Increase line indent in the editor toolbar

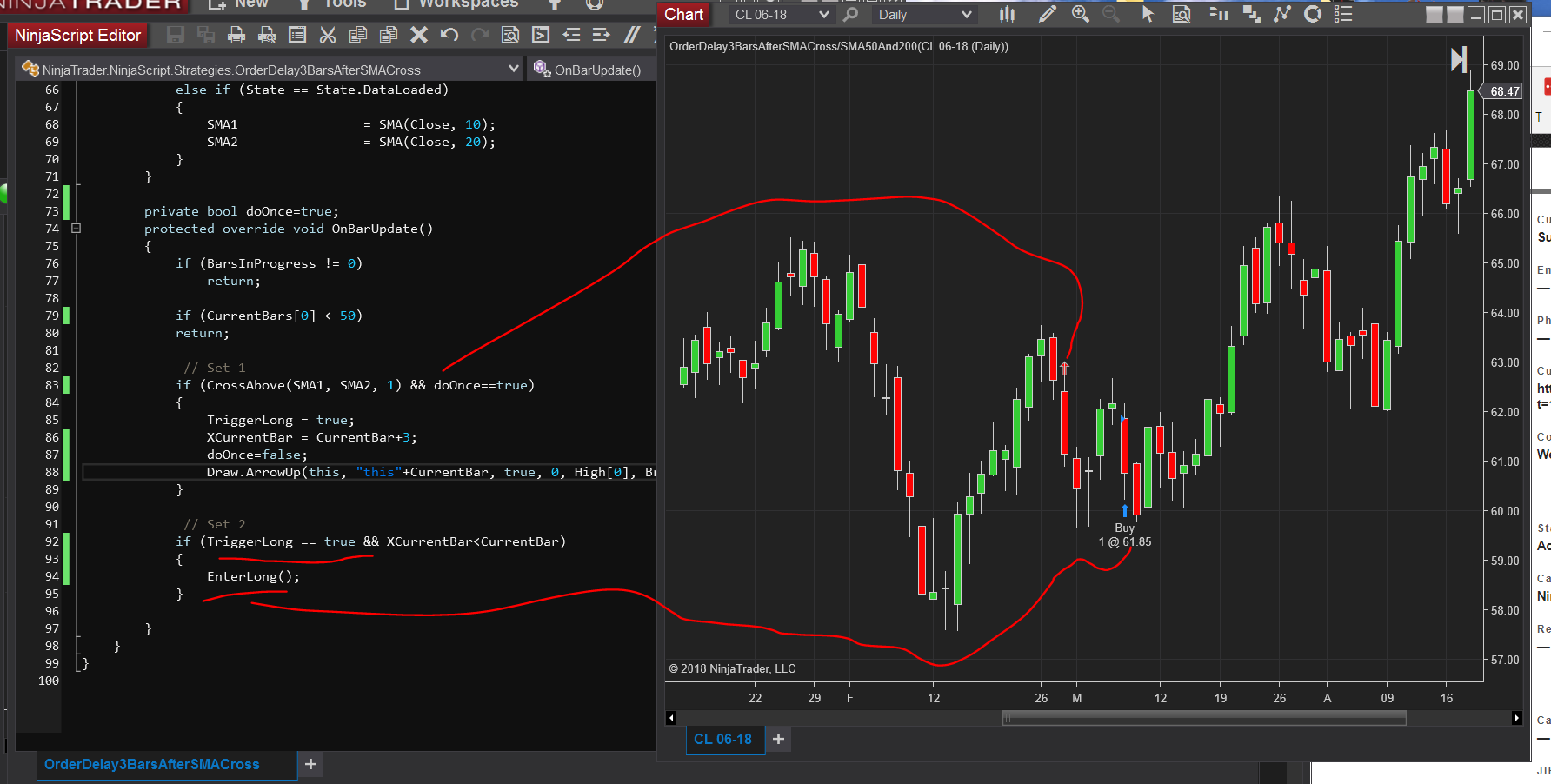(x=601, y=35)
